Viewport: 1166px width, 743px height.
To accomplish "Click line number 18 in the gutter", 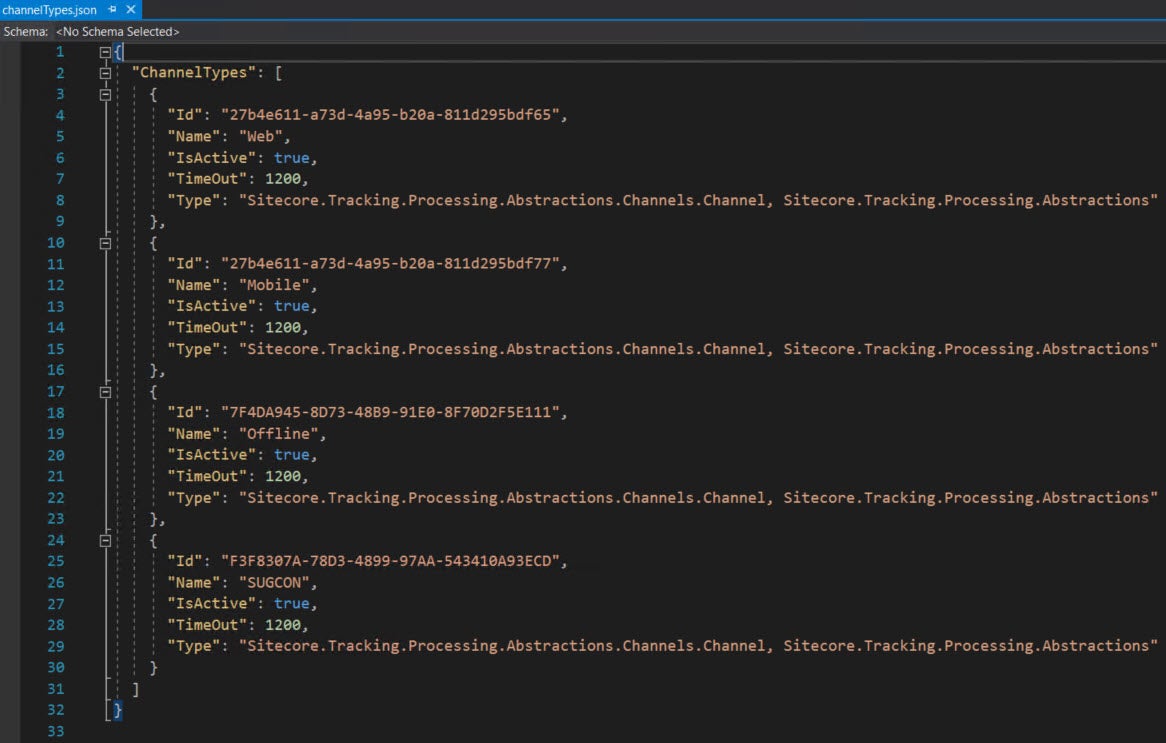I will click(x=56, y=412).
